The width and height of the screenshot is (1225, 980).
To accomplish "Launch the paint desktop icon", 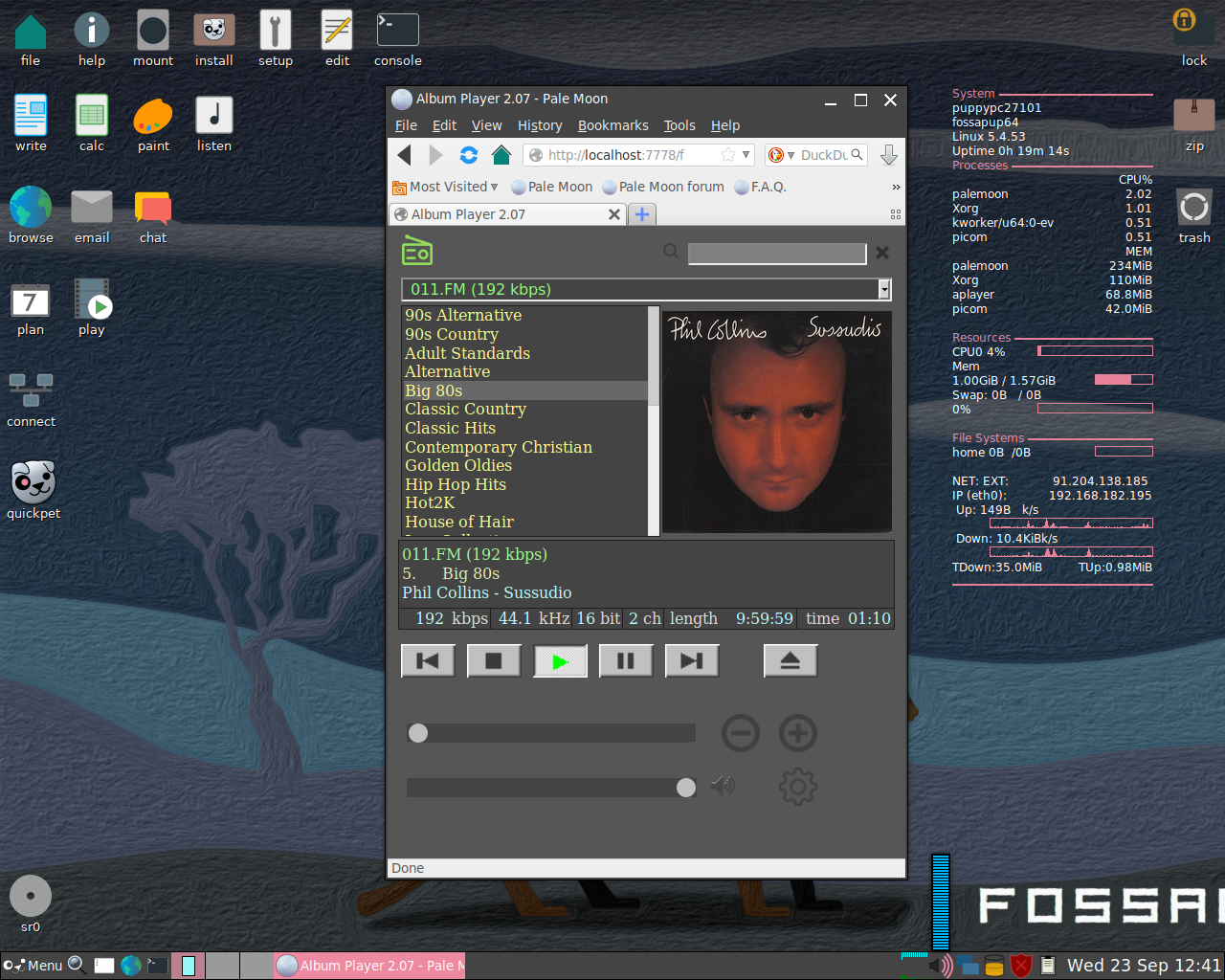I will [x=153, y=125].
